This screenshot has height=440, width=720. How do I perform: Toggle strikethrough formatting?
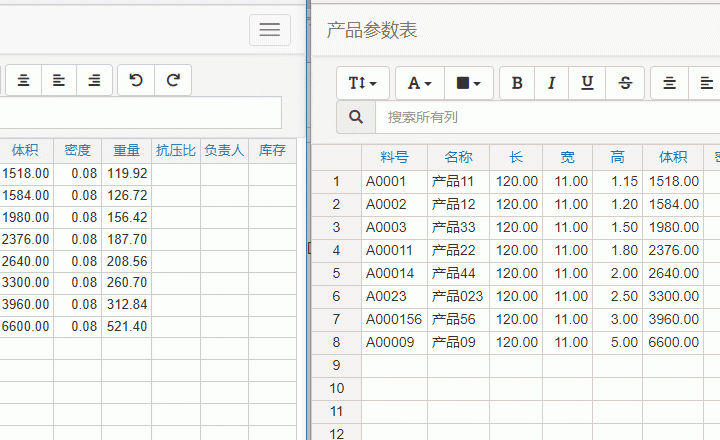(625, 83)
